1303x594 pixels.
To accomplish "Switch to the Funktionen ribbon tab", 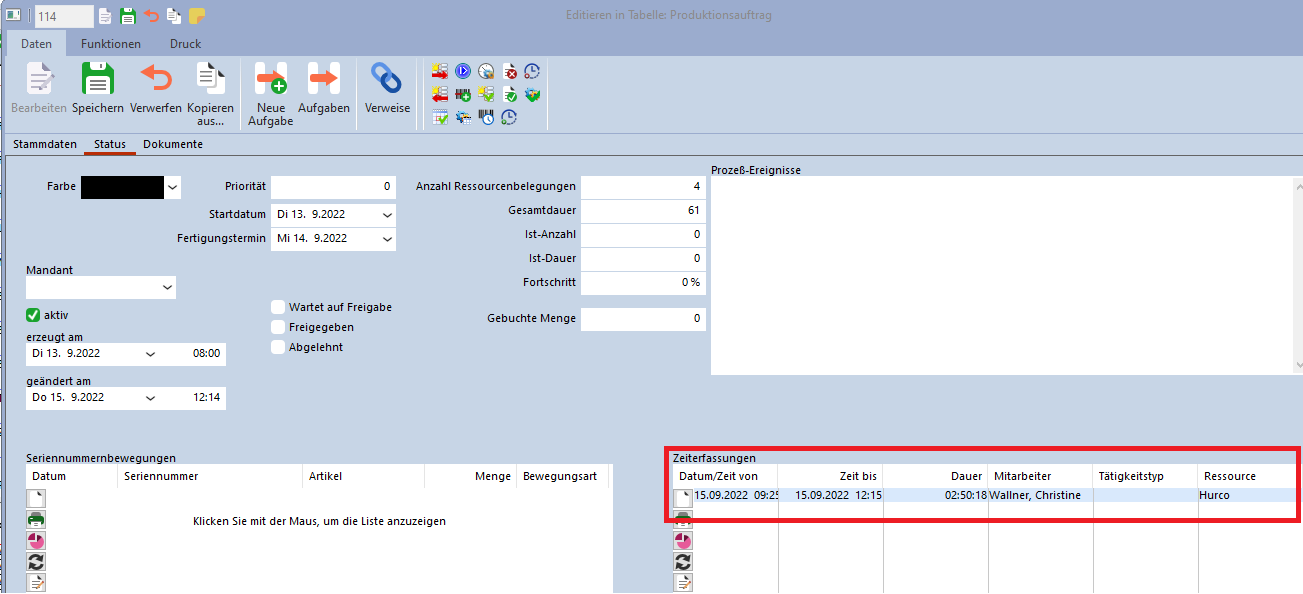I will [111, 44].
